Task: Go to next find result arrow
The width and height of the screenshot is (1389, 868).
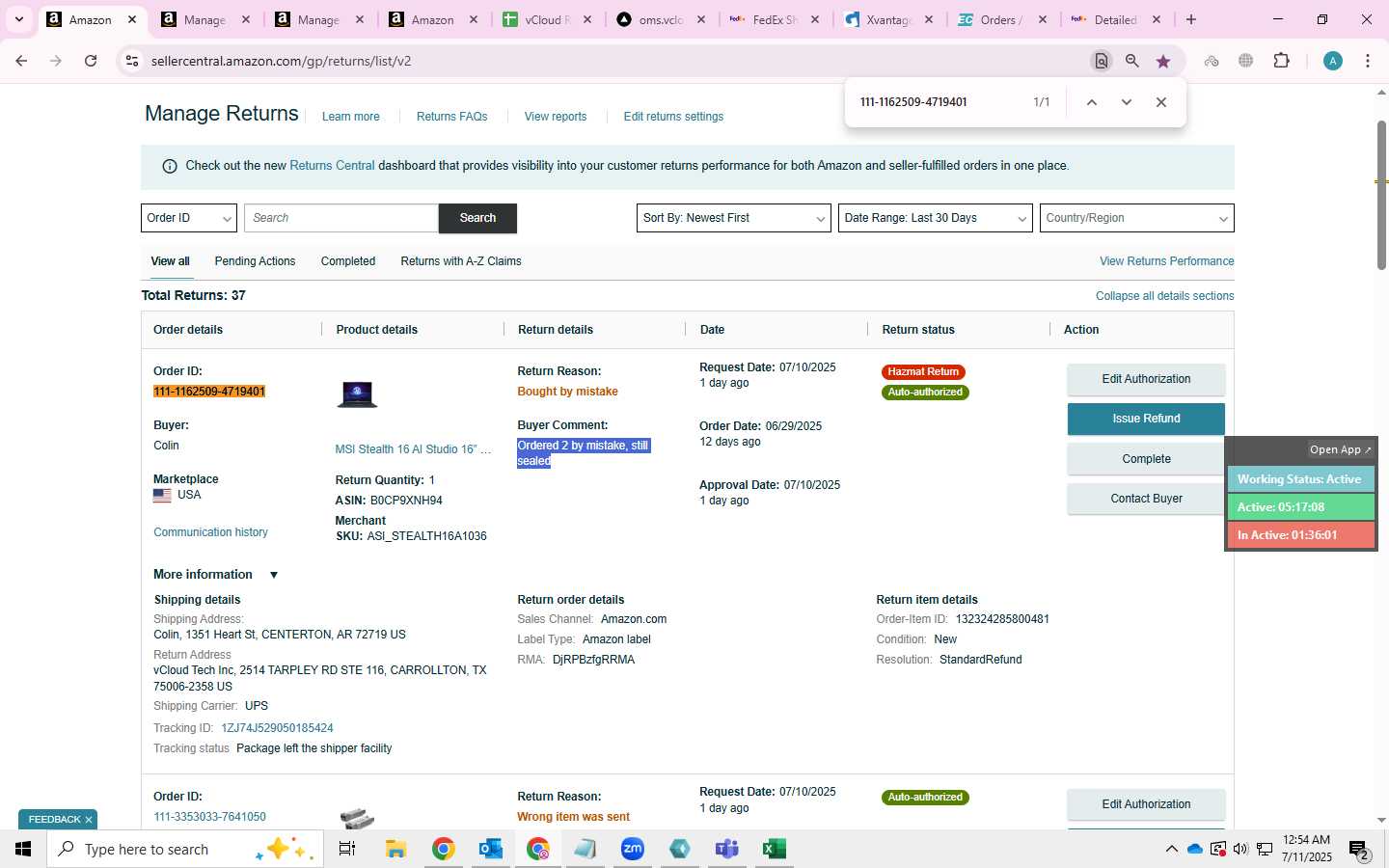Action: [1126, 102]
